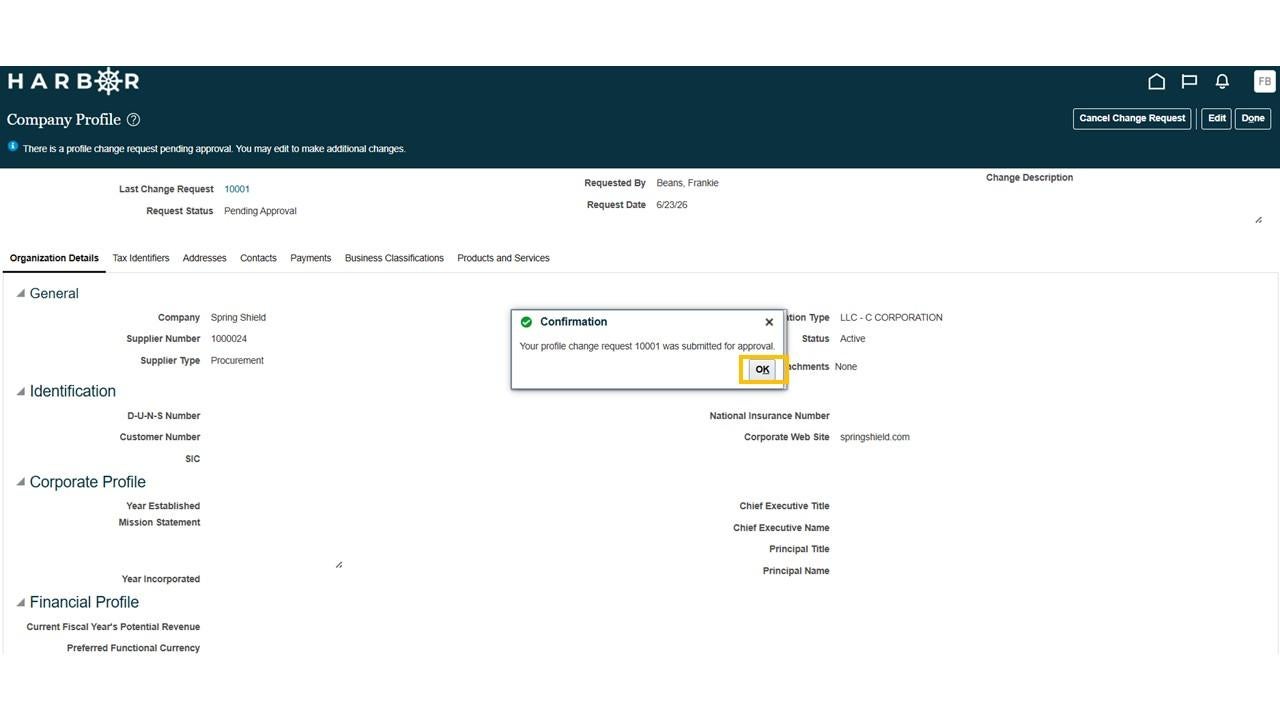Screen dimensions: 1280x720
Task: Click the Mission Statement resize handle
Action: coord(339,564)
